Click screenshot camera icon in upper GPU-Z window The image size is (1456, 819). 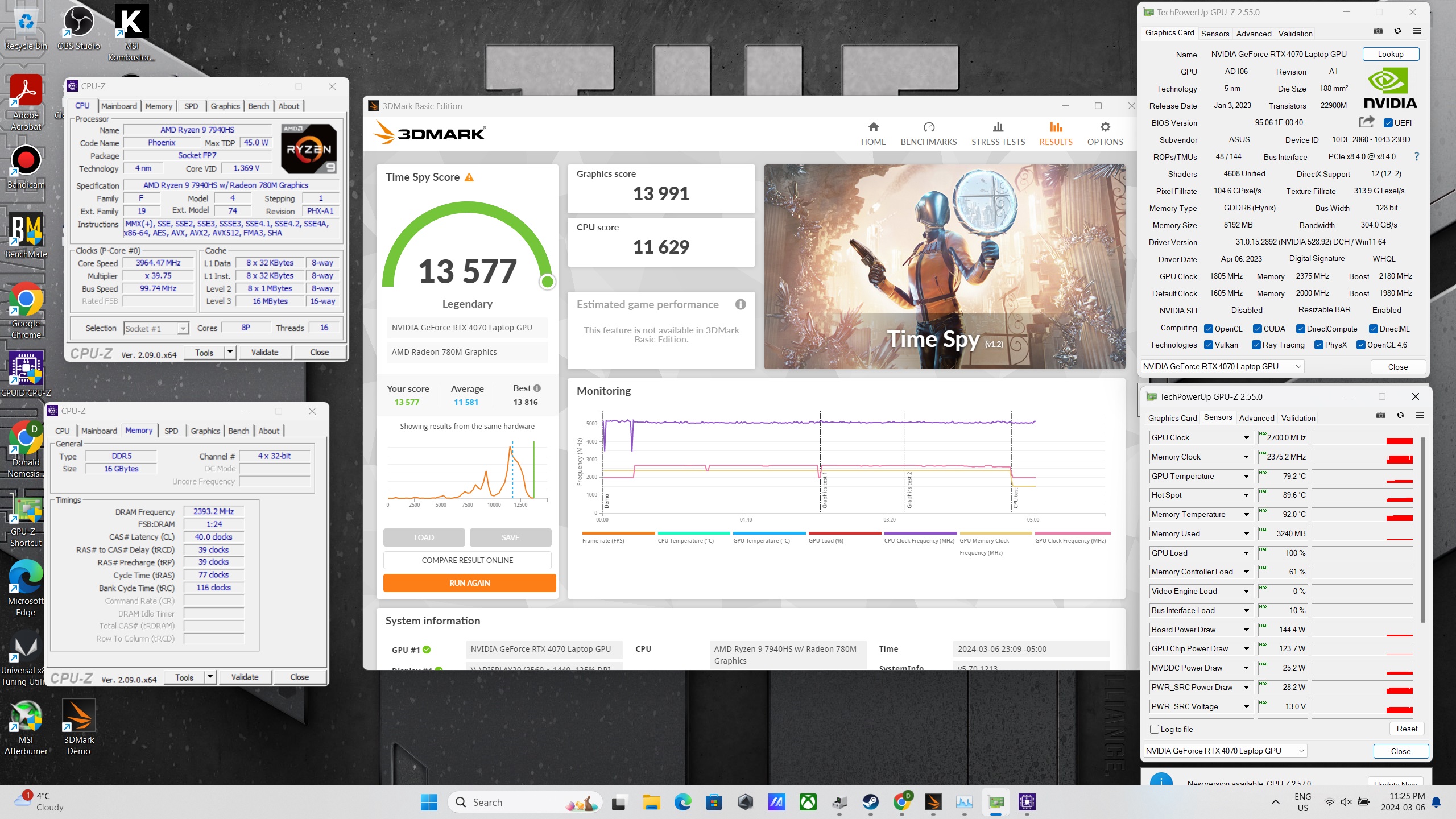click(x=1378, y=31)
